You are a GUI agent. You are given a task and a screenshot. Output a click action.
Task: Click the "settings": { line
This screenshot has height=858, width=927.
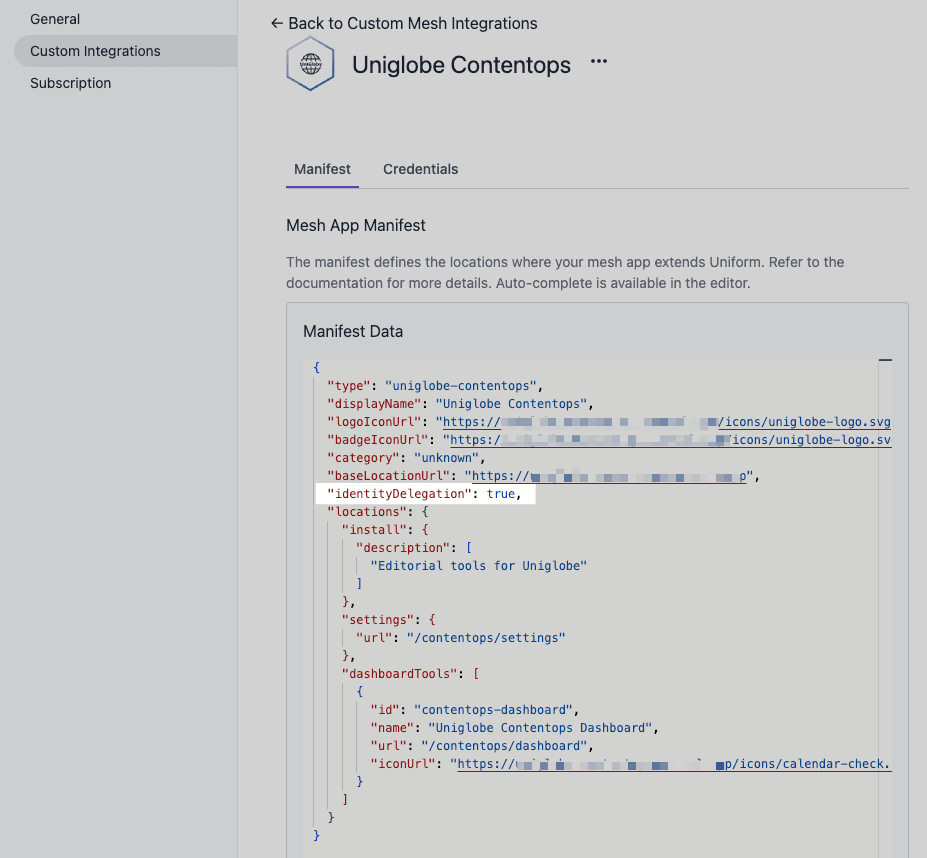point(388,620)
